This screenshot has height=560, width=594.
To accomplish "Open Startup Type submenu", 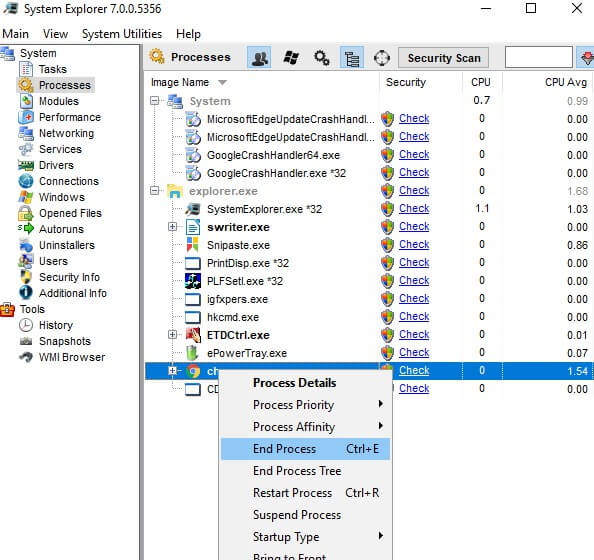I will (x=305, y=537).
